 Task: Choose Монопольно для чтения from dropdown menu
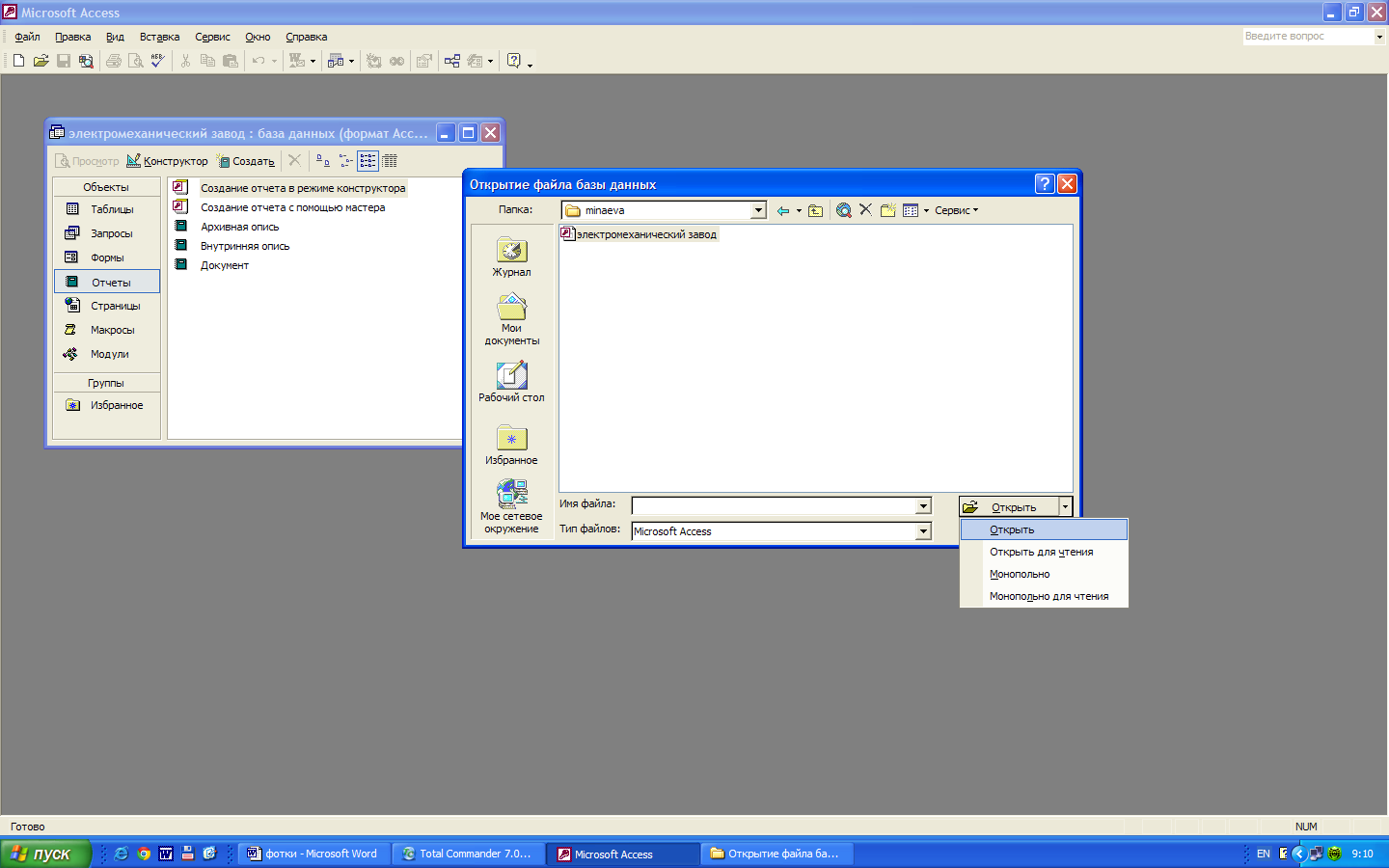point(1044,596)
